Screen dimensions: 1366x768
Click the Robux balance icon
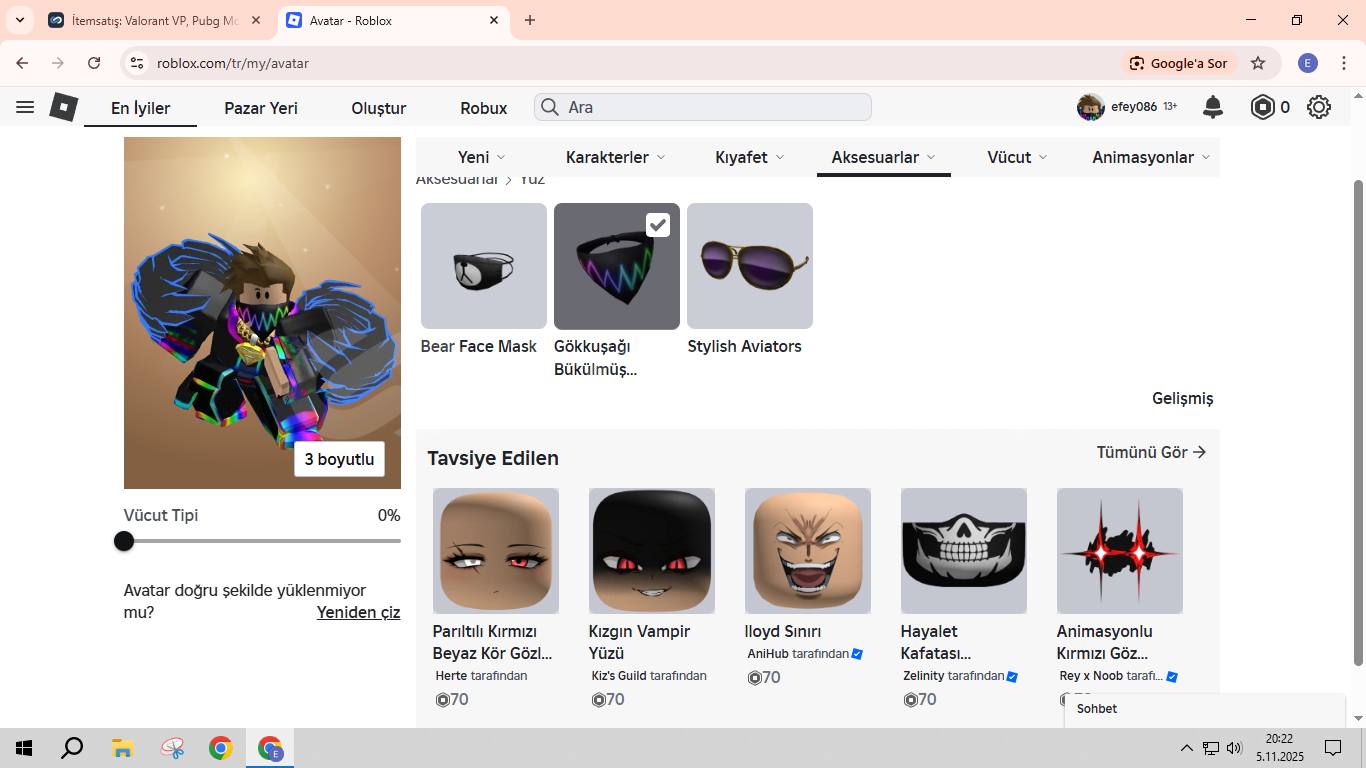click(x=1263, y=107)
